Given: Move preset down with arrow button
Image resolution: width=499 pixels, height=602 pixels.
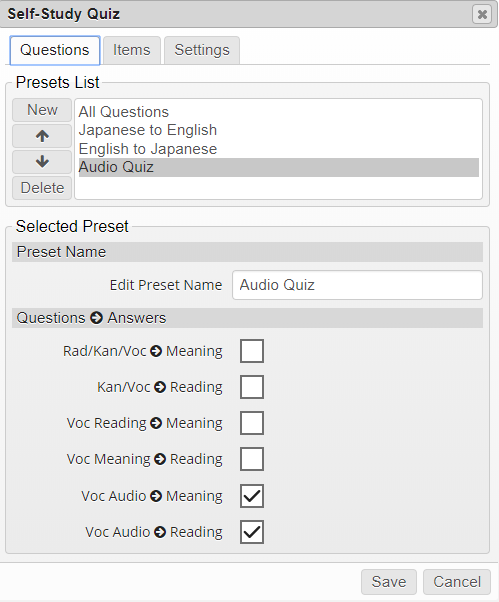Looking at the screenshot, I should point(42,162).
